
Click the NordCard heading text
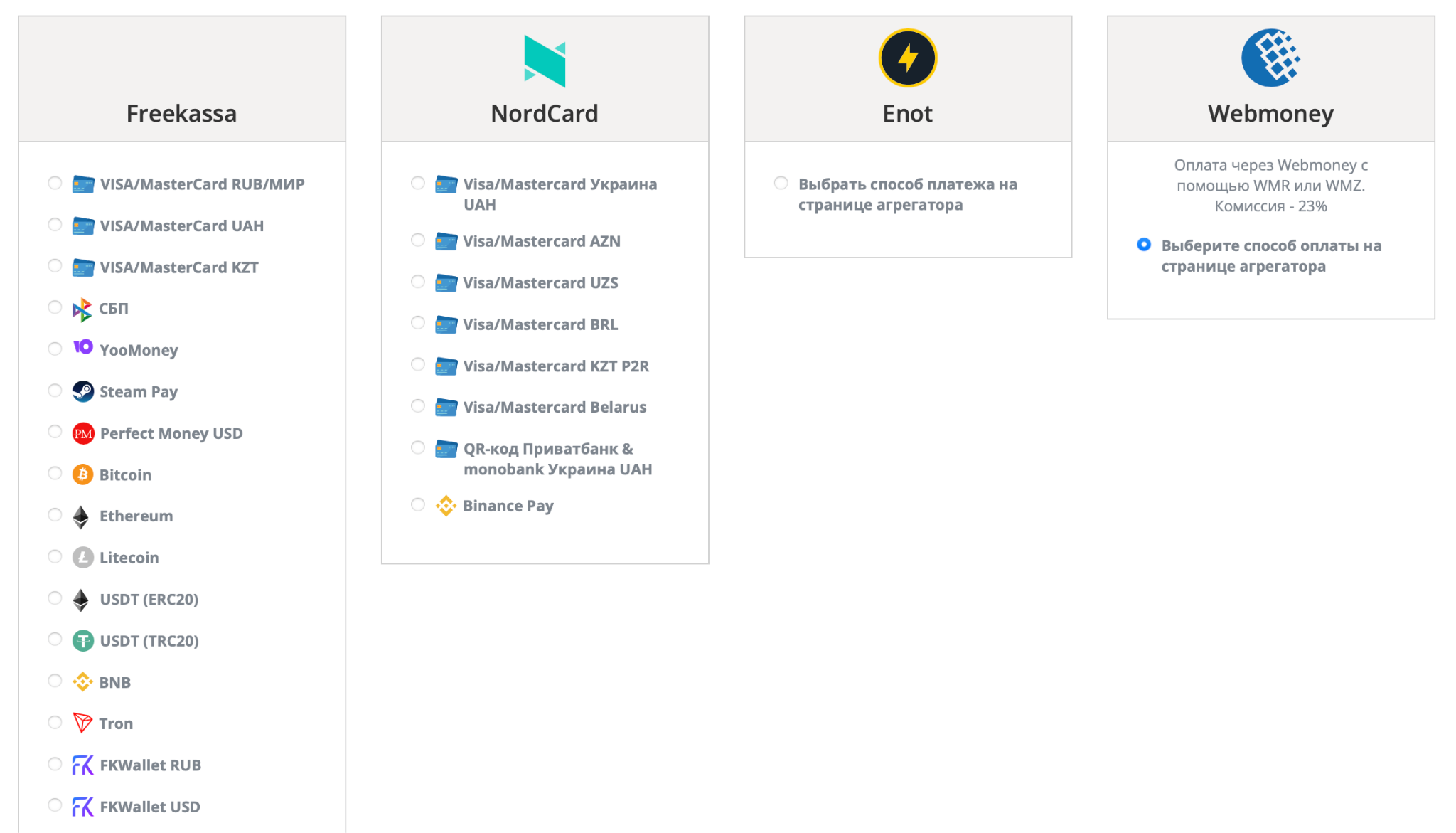tap(545, 114)
